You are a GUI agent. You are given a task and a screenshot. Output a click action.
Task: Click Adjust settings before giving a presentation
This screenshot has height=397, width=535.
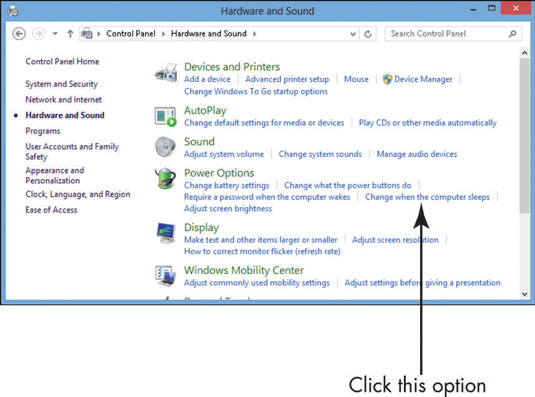coord(422,283)
